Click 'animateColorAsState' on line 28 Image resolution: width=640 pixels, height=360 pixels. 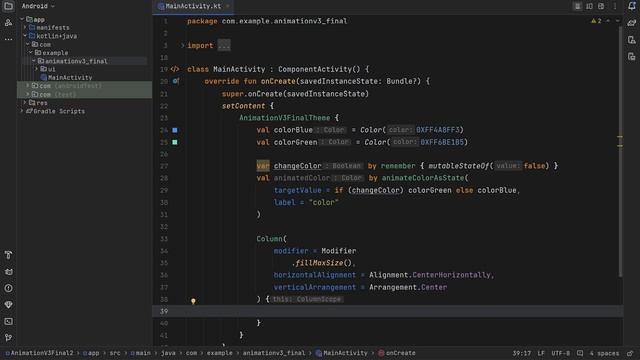(423, 178)
